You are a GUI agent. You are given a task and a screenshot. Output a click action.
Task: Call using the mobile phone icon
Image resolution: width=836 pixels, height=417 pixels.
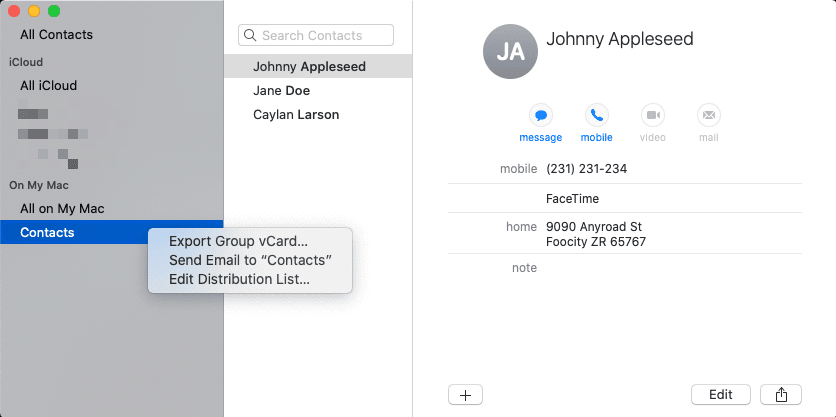(x=597, y=115)
